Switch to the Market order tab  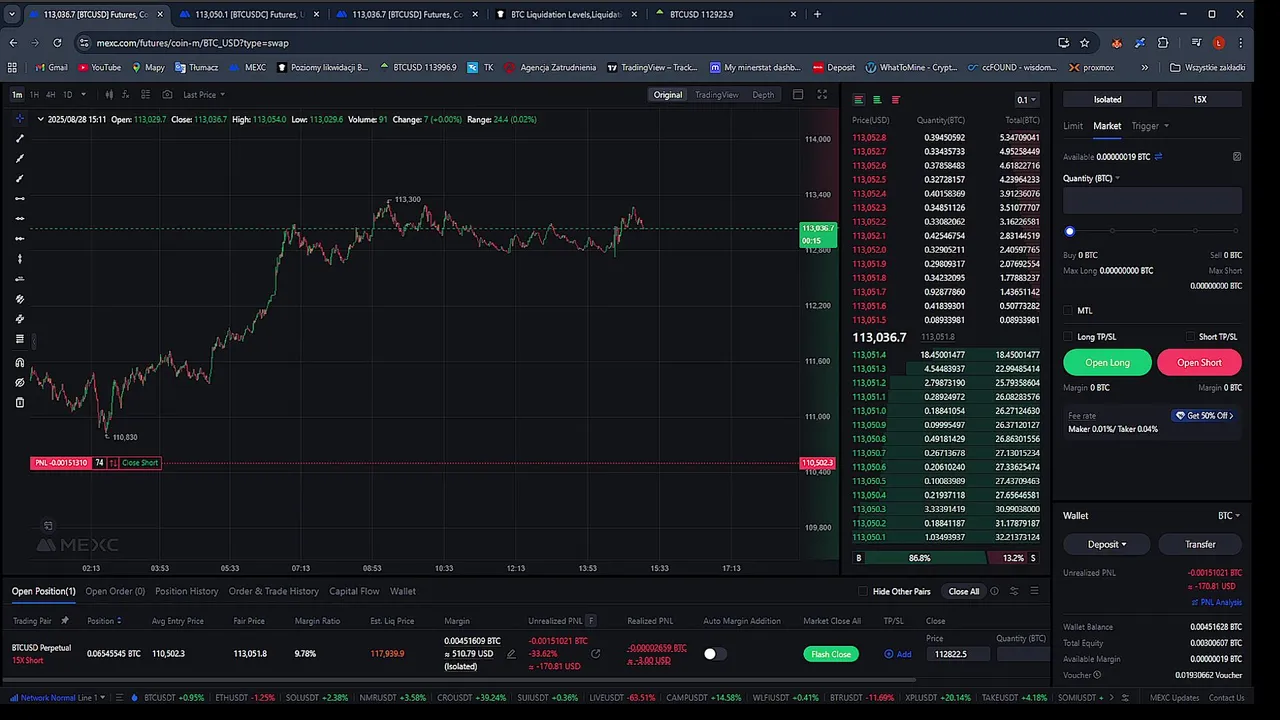point(1107,126)
